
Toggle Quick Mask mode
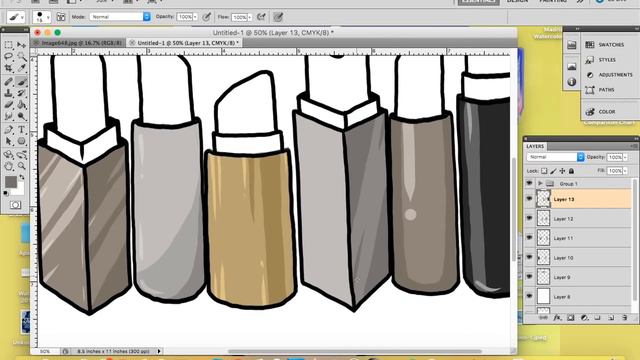[x=16, y=205]
